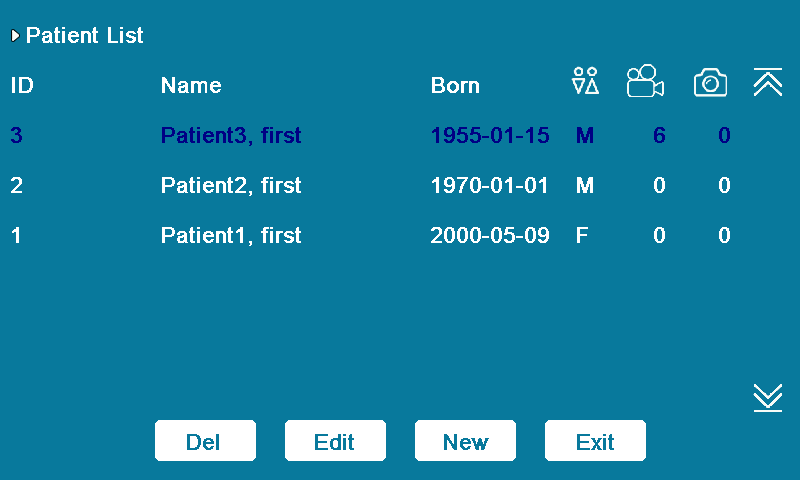800x480 pixels.
Task: Click the F gender value for Patient1
Action: pyautogui.click(x=581, y=236)
